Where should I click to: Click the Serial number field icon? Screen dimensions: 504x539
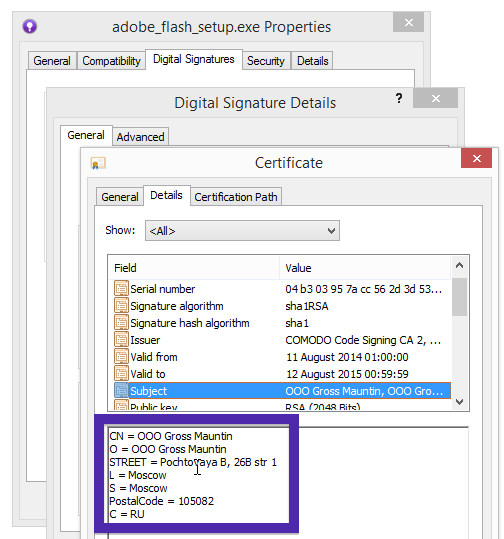pyautogui.click(x=121, y=289)
